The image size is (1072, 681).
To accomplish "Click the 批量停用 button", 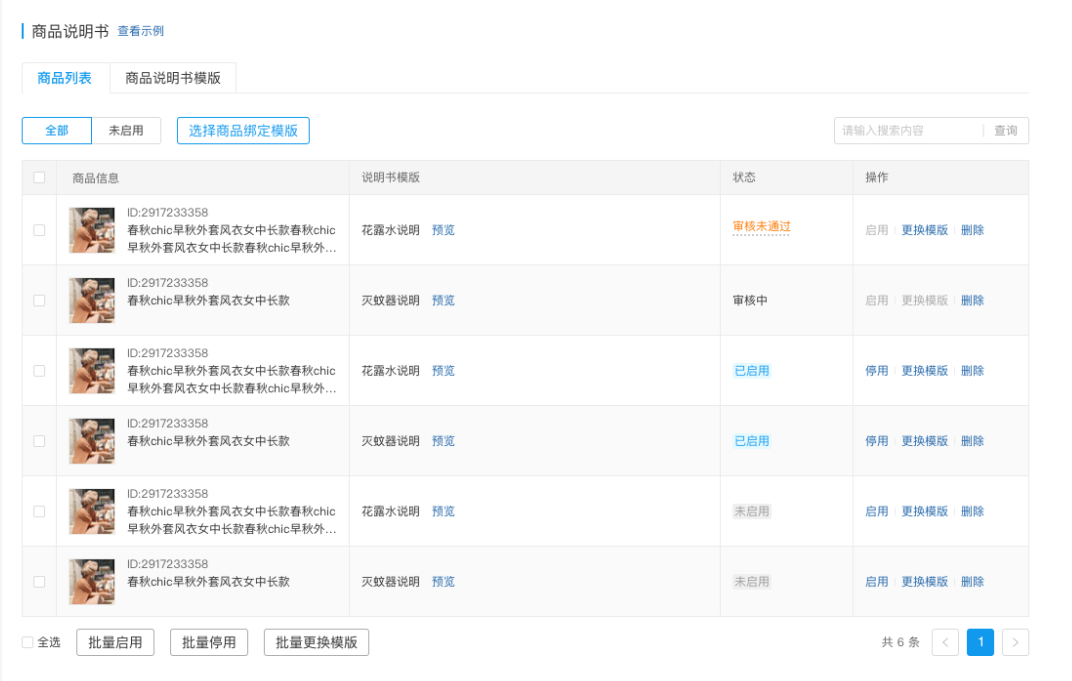I will [x=209, y=642].
